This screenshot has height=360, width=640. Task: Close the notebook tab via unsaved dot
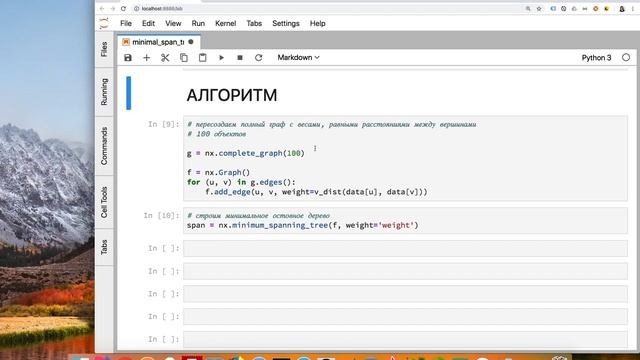tap(191, 42)
